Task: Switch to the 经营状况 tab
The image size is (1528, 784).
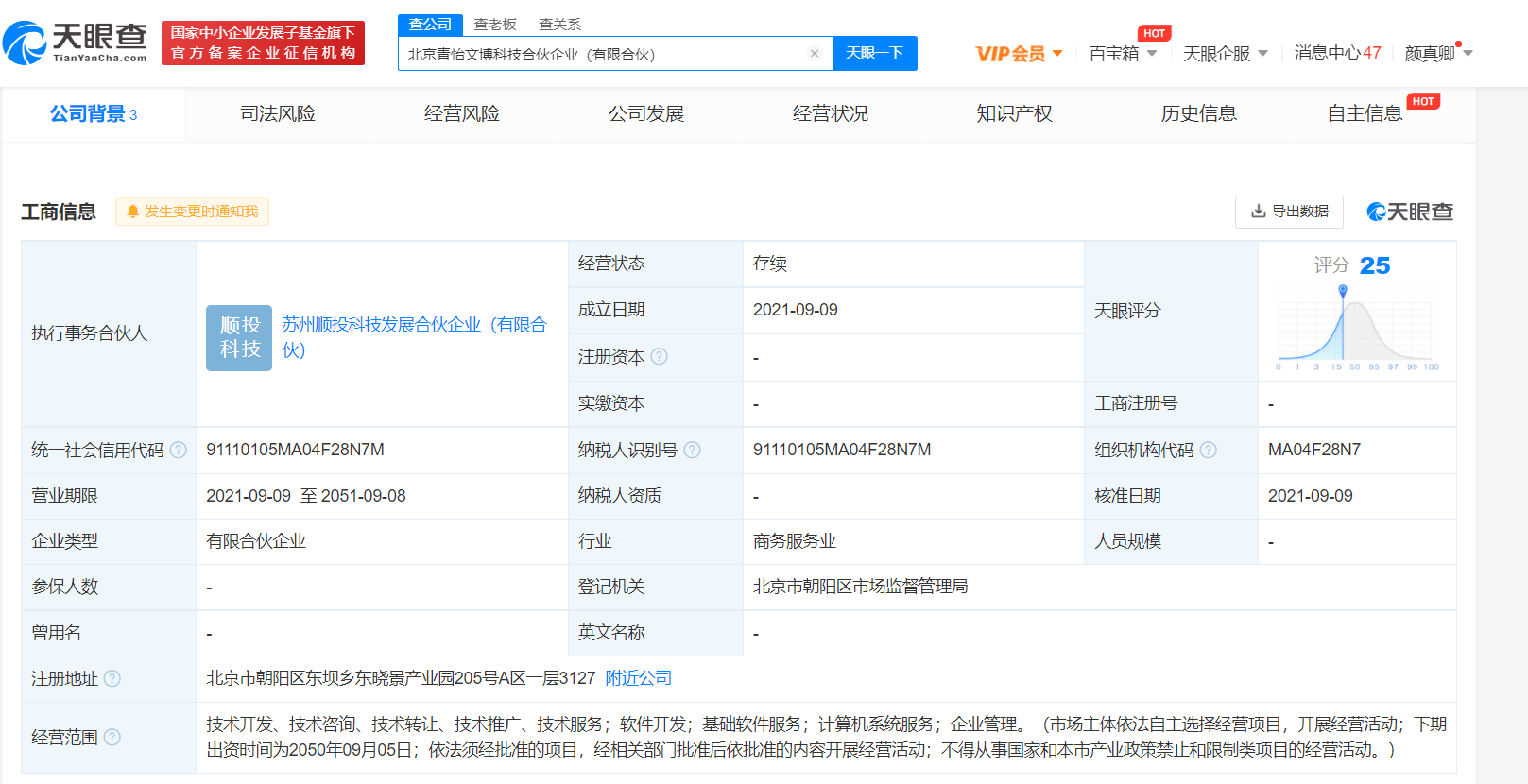Action: [831, 114]
